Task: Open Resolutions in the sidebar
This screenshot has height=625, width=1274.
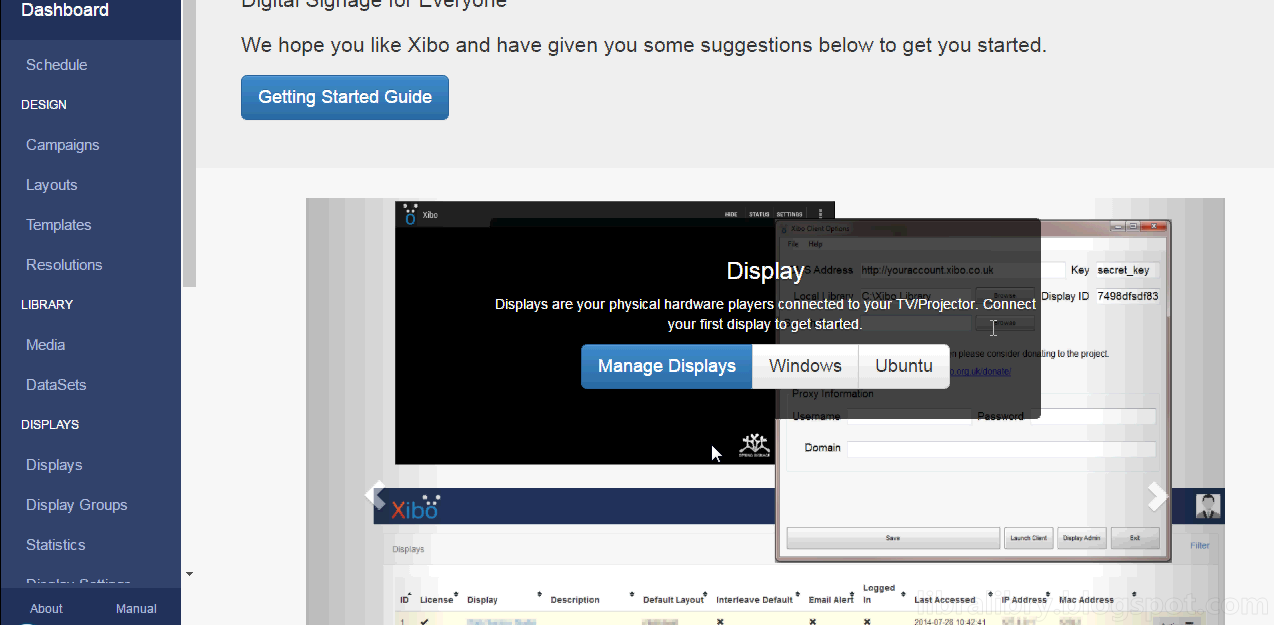Action: tap(64, 265)
